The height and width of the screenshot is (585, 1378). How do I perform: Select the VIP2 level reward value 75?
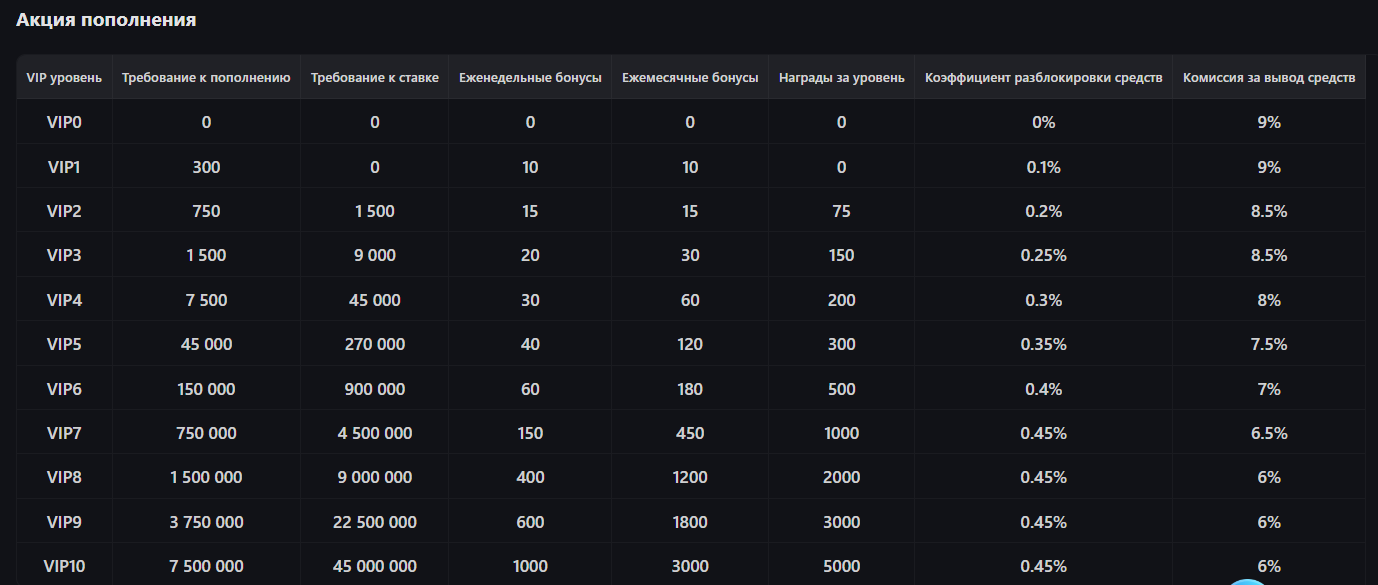coord(841,211)
